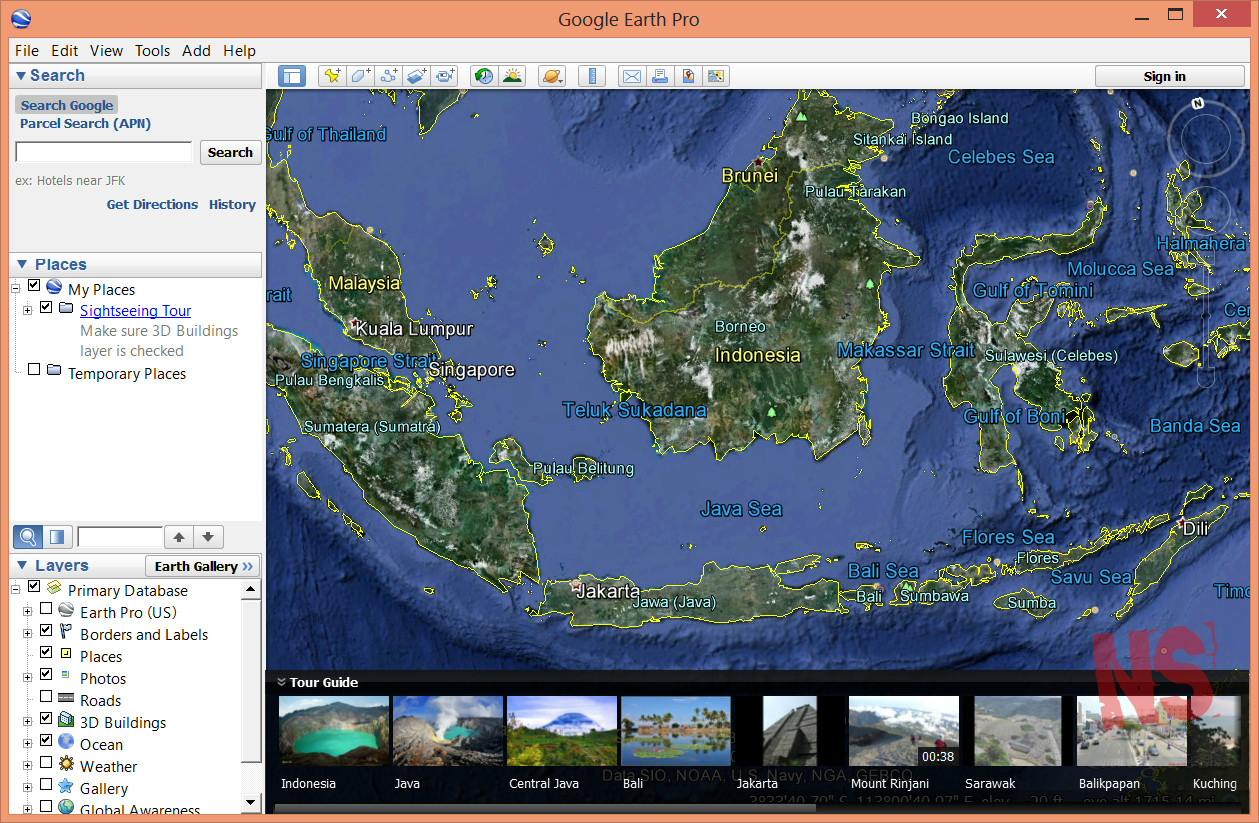Add a path tool icon
This screenshot has height=823, width=1259.
389,76
